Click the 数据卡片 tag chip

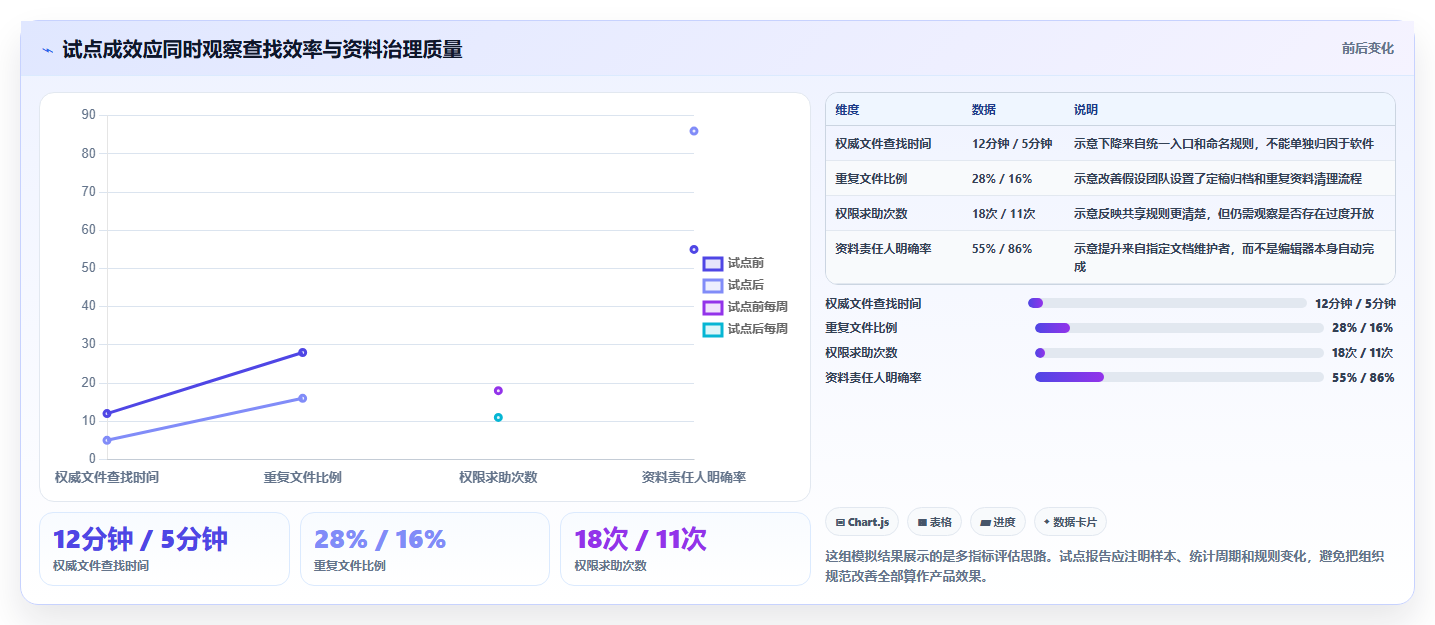point(1070,522)
